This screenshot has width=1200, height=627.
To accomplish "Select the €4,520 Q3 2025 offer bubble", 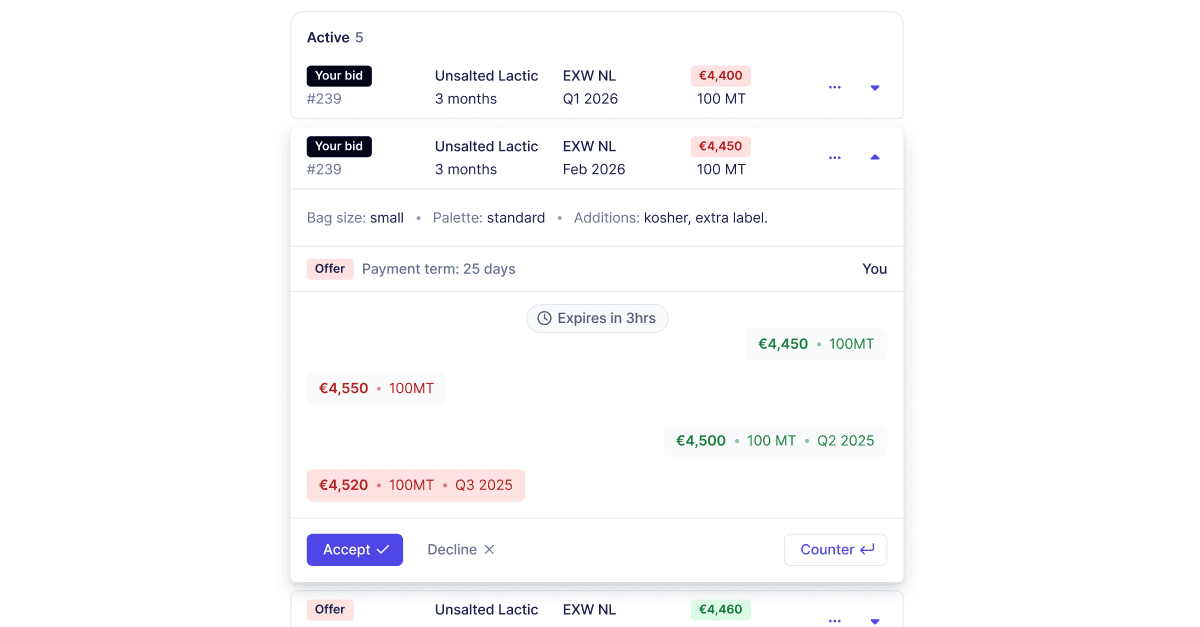I will click(415, 486).
